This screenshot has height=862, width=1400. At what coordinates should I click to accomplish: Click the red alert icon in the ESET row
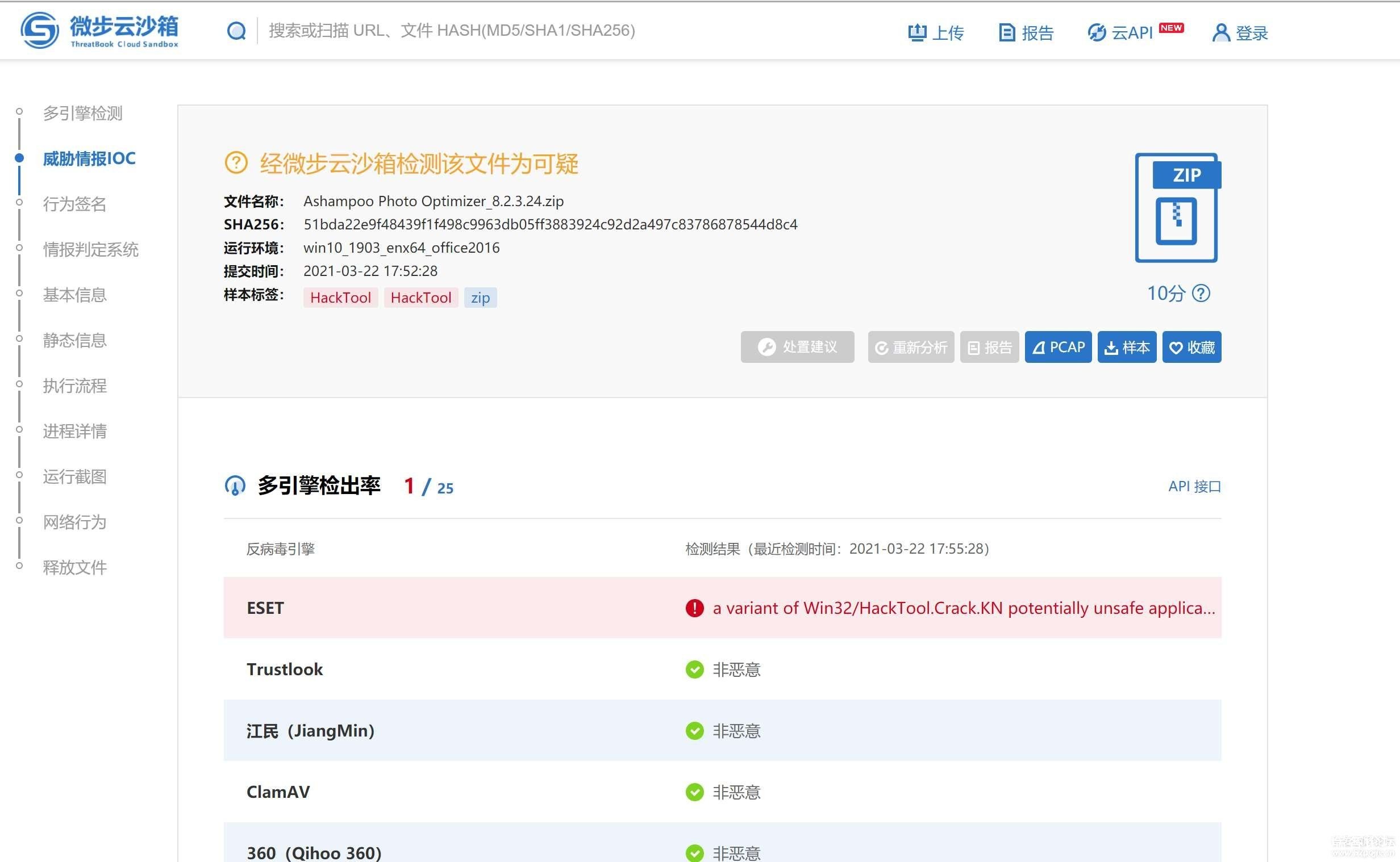[x=694, y=608]
